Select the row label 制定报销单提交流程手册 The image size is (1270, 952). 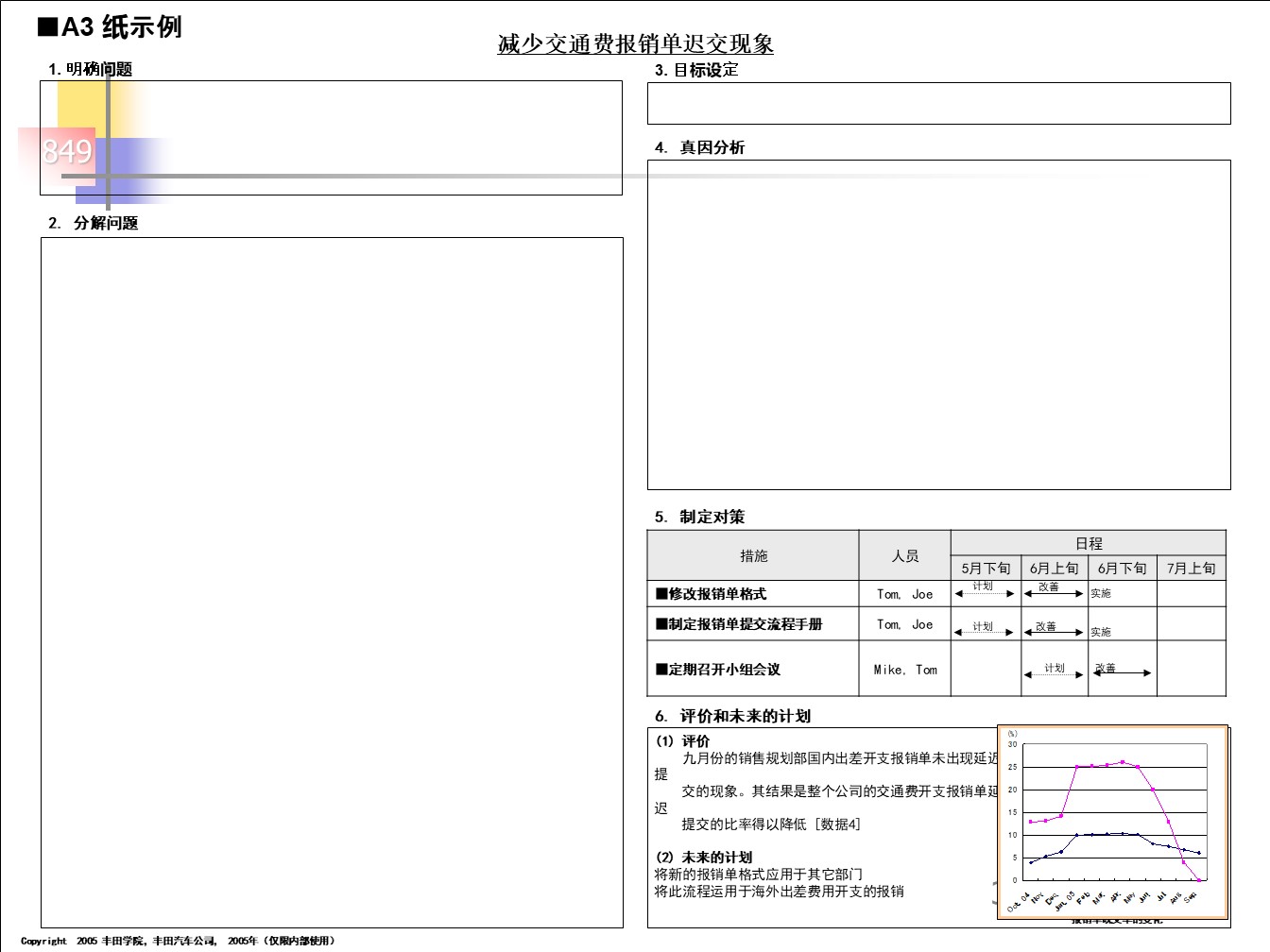point(739,624)
